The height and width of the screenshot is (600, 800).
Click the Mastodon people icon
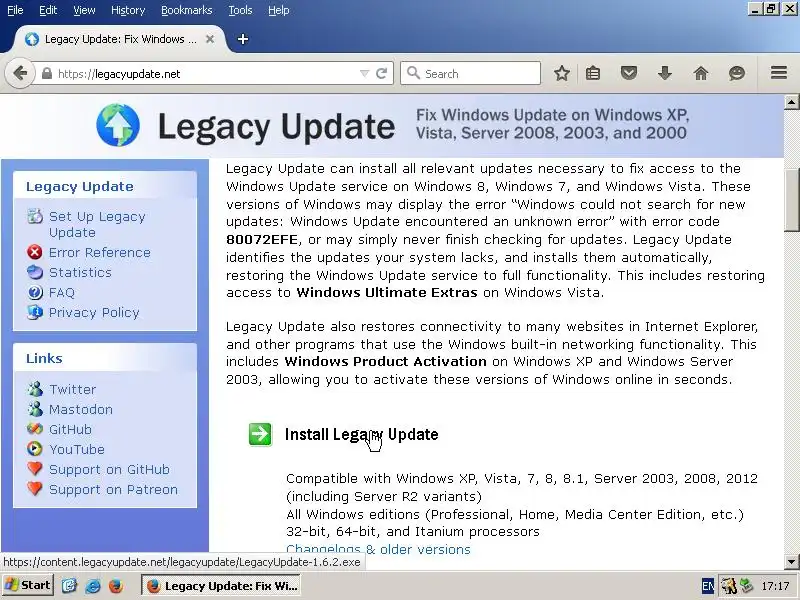coord(35,409)
